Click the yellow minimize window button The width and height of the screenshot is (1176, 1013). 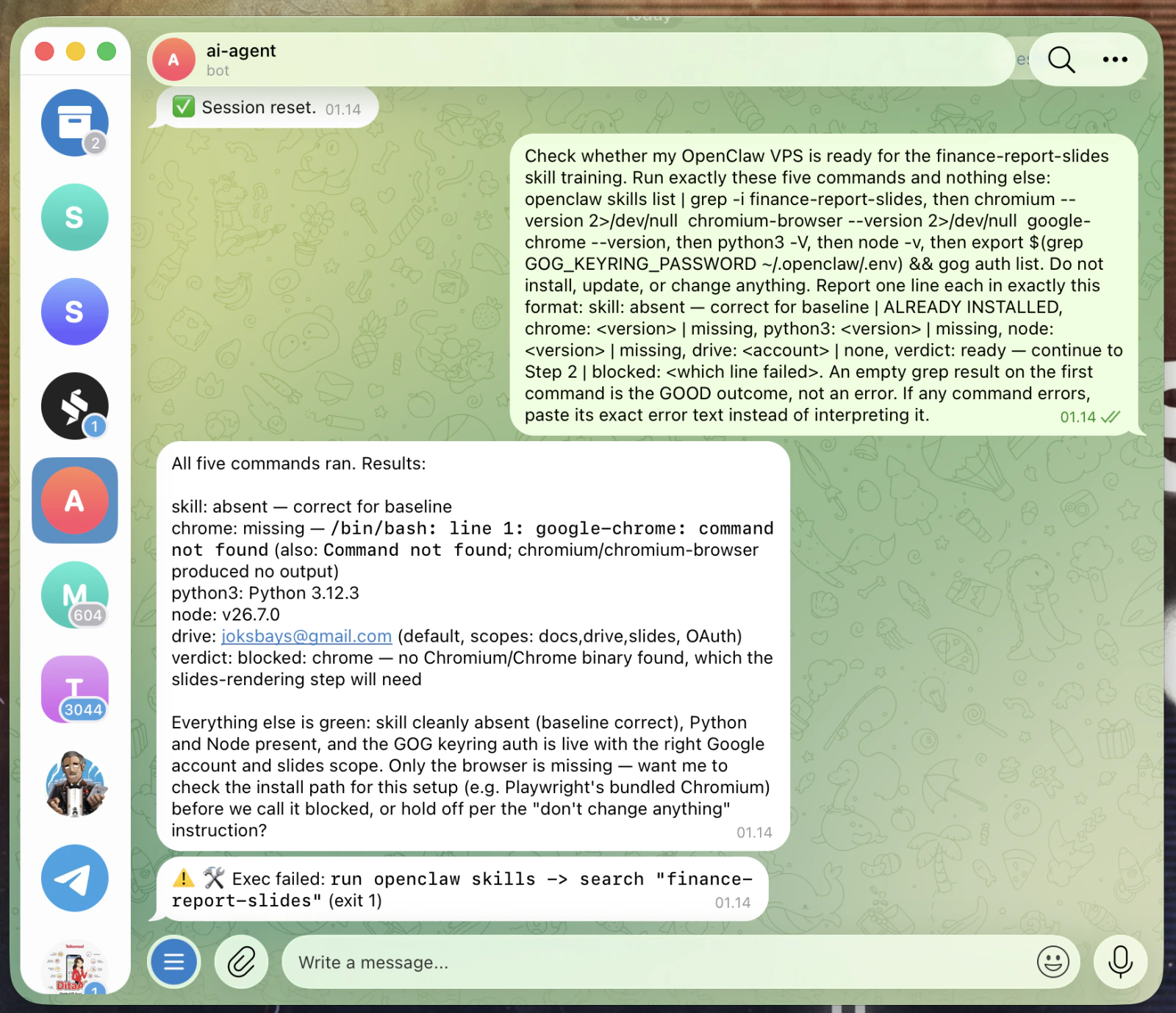[76, 51]
